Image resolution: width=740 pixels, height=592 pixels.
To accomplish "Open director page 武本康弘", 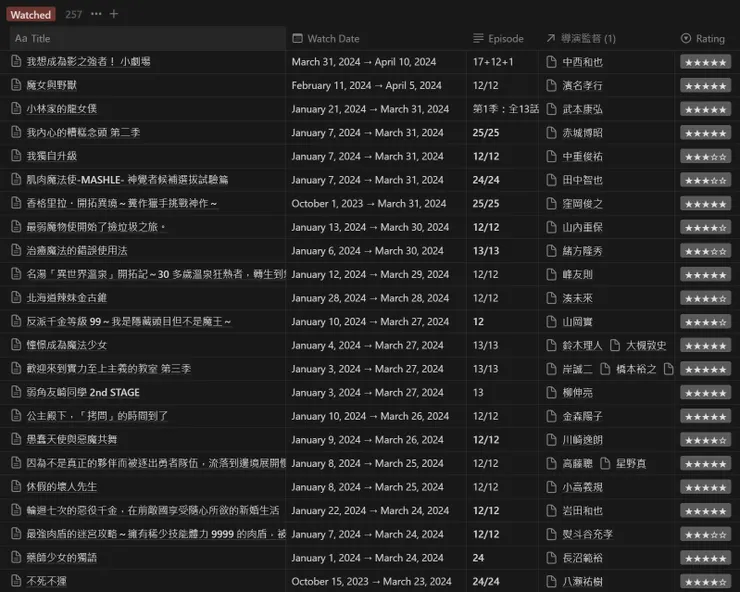I will click(x=582, y=109).
